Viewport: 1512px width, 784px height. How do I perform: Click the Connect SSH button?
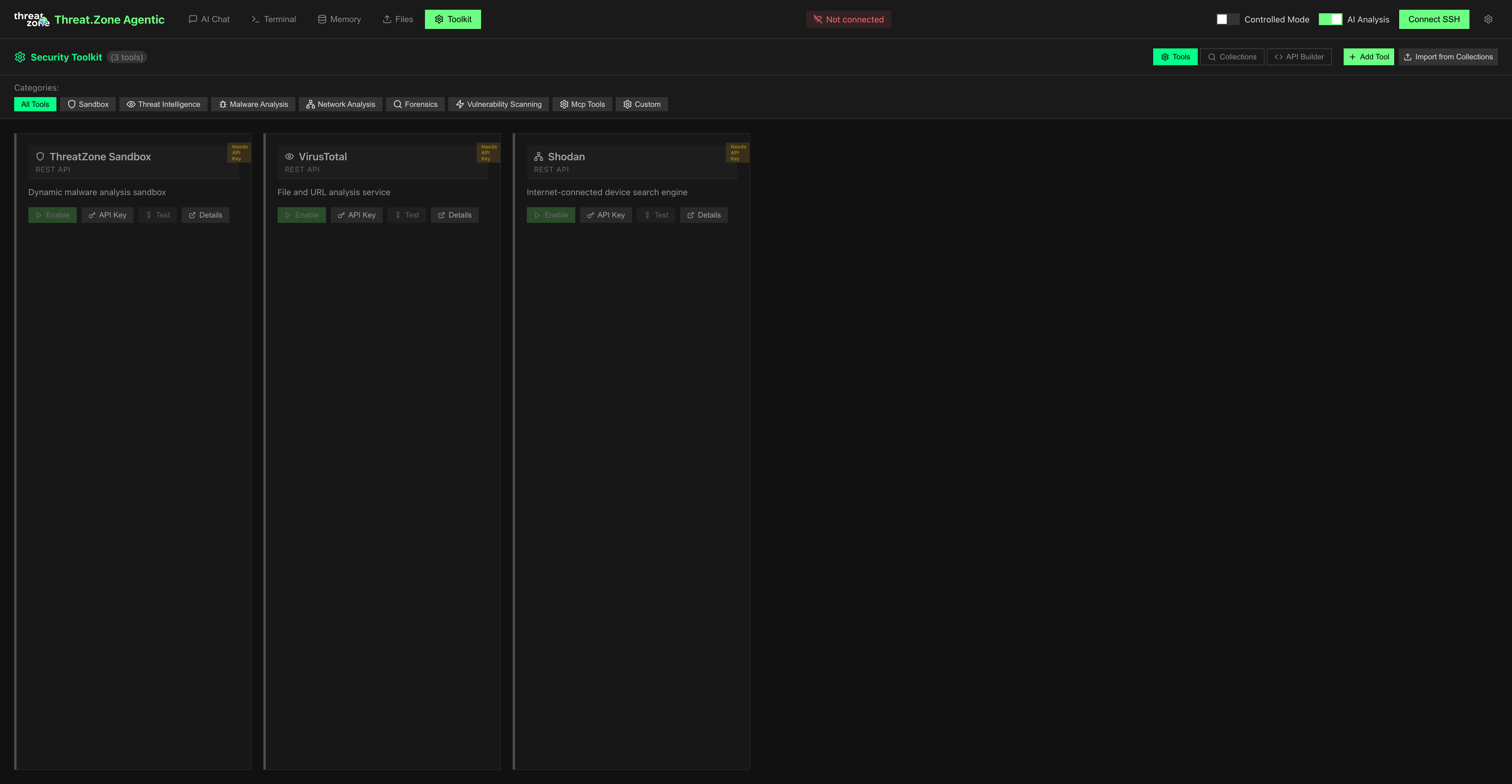[1434, 19]
